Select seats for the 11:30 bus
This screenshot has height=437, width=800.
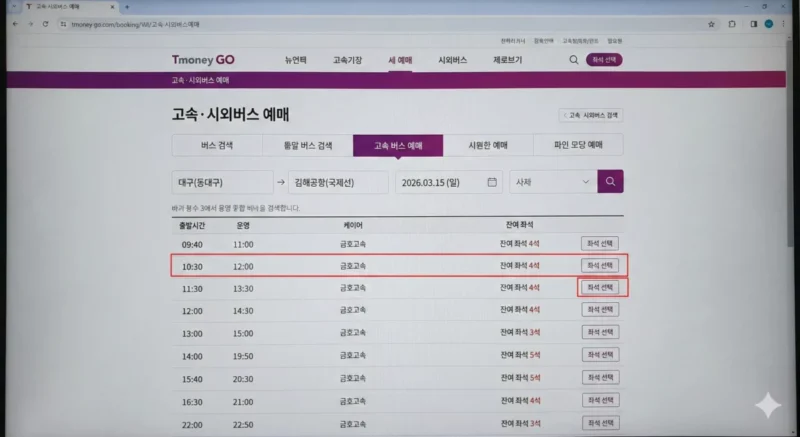point(600,288)
